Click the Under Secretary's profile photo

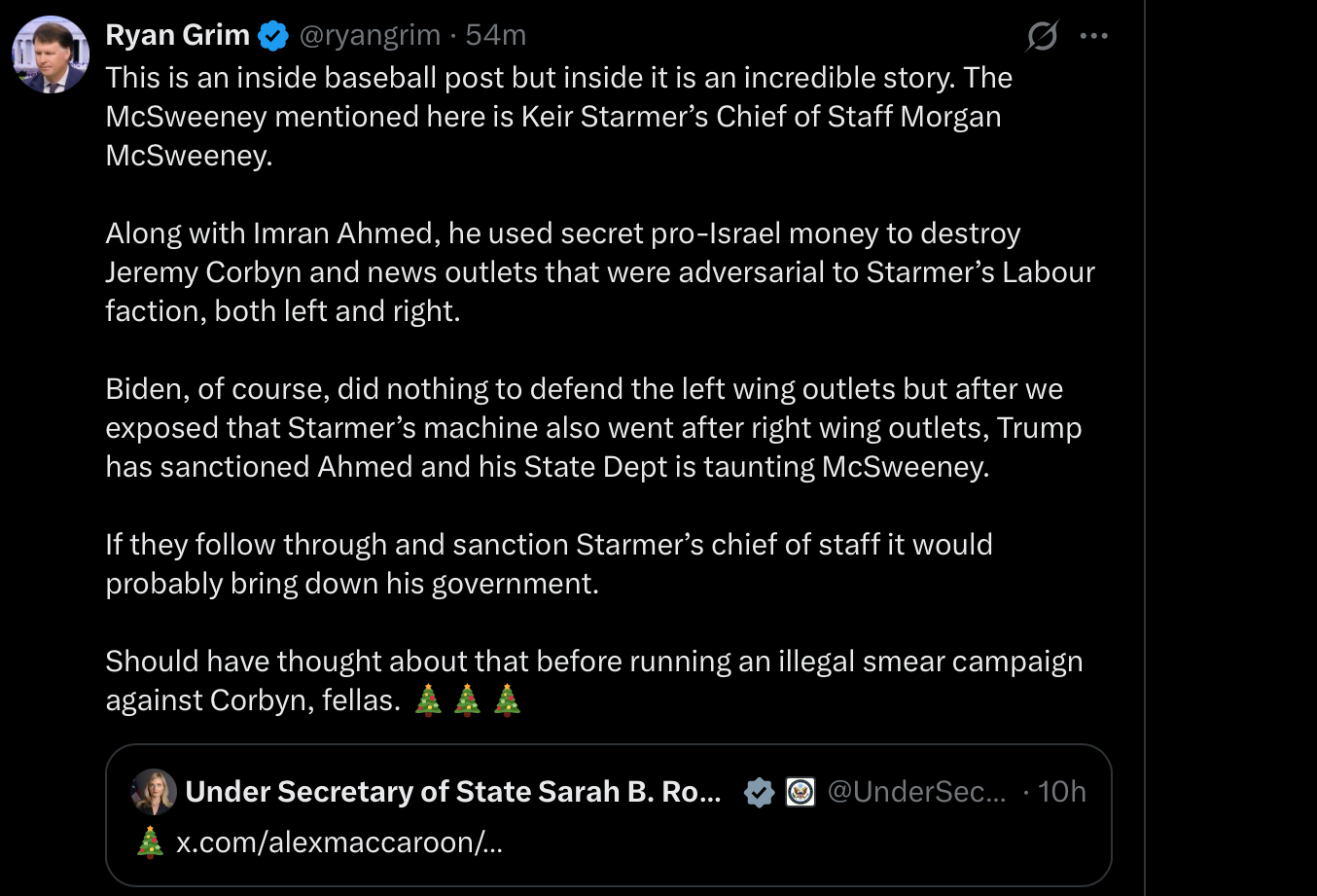point(154,792)
